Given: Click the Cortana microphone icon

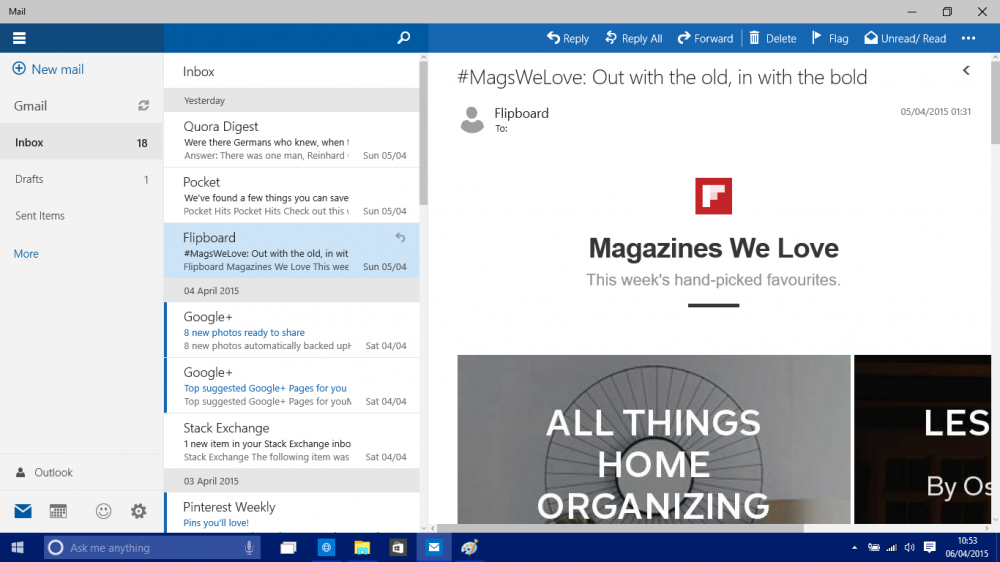Looking at the screenshot, I should click(x=249, y=547).
